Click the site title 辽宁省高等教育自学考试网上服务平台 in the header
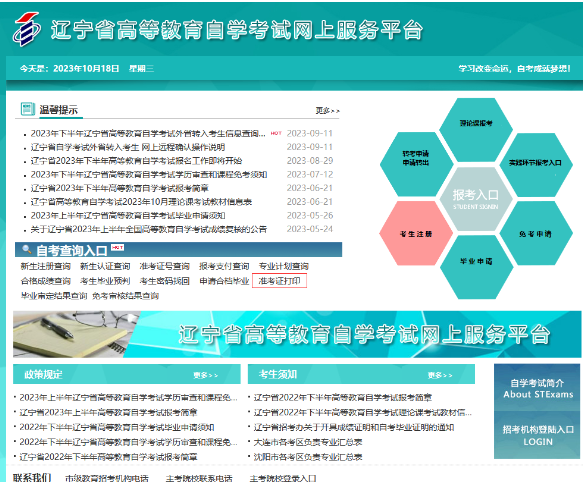Viewport: 583px width, 482px height. pyautogui.click(x=237, y=30)
